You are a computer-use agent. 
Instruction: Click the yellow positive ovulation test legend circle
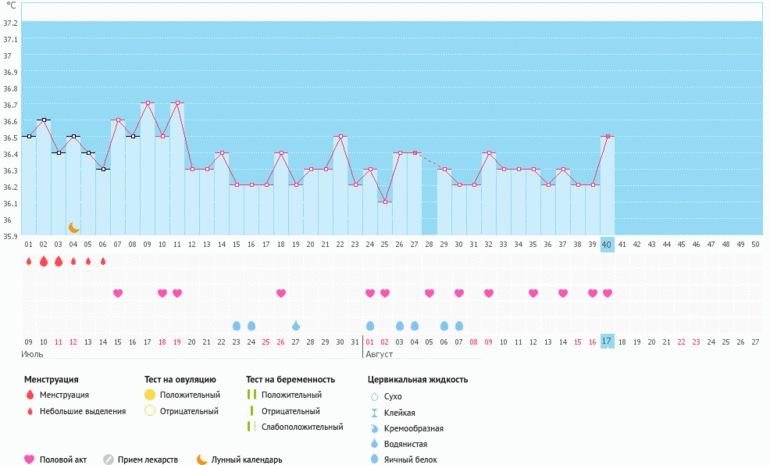[x=150, y=395]
